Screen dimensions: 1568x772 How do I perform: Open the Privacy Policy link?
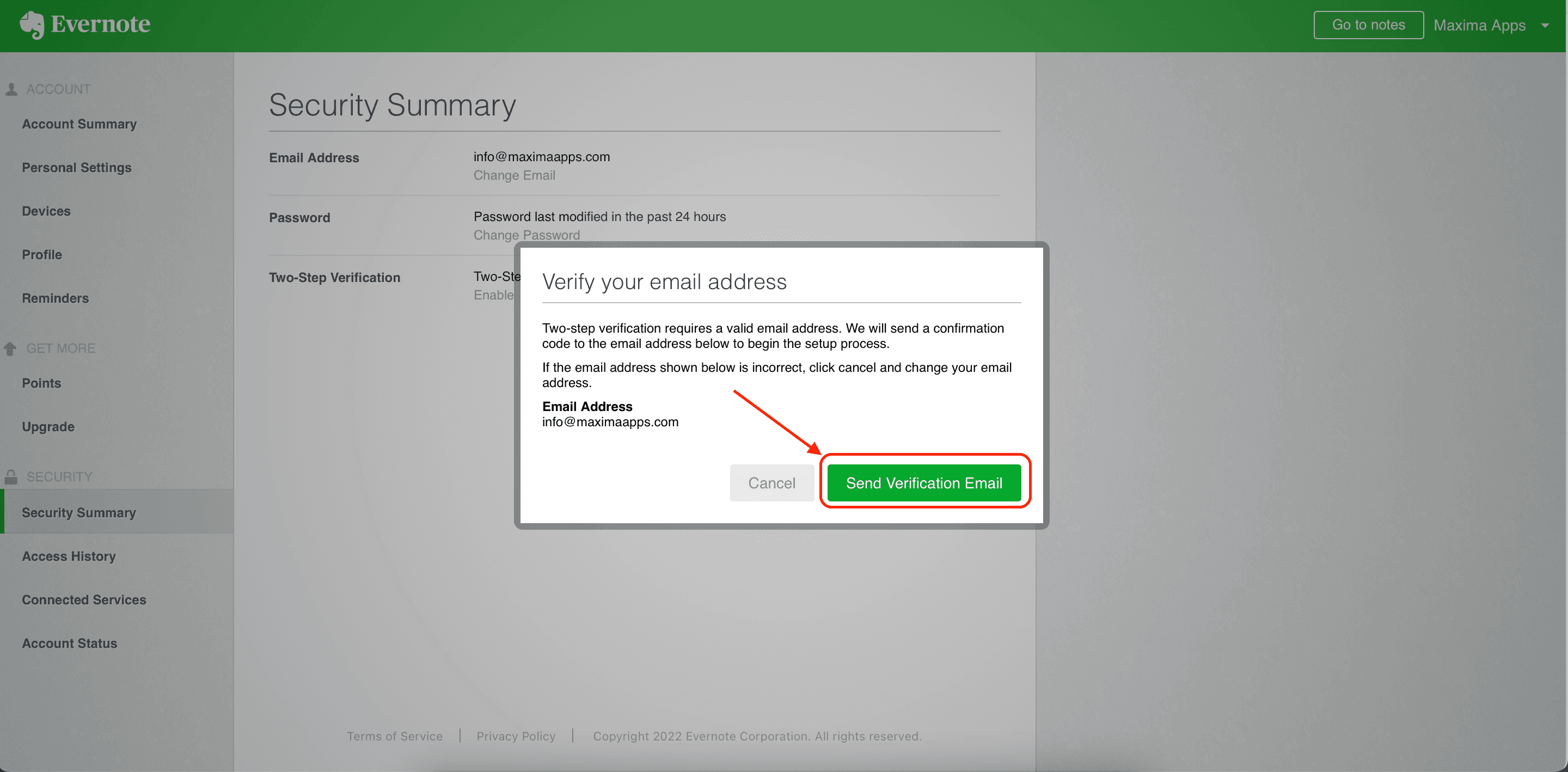[516, 736]
